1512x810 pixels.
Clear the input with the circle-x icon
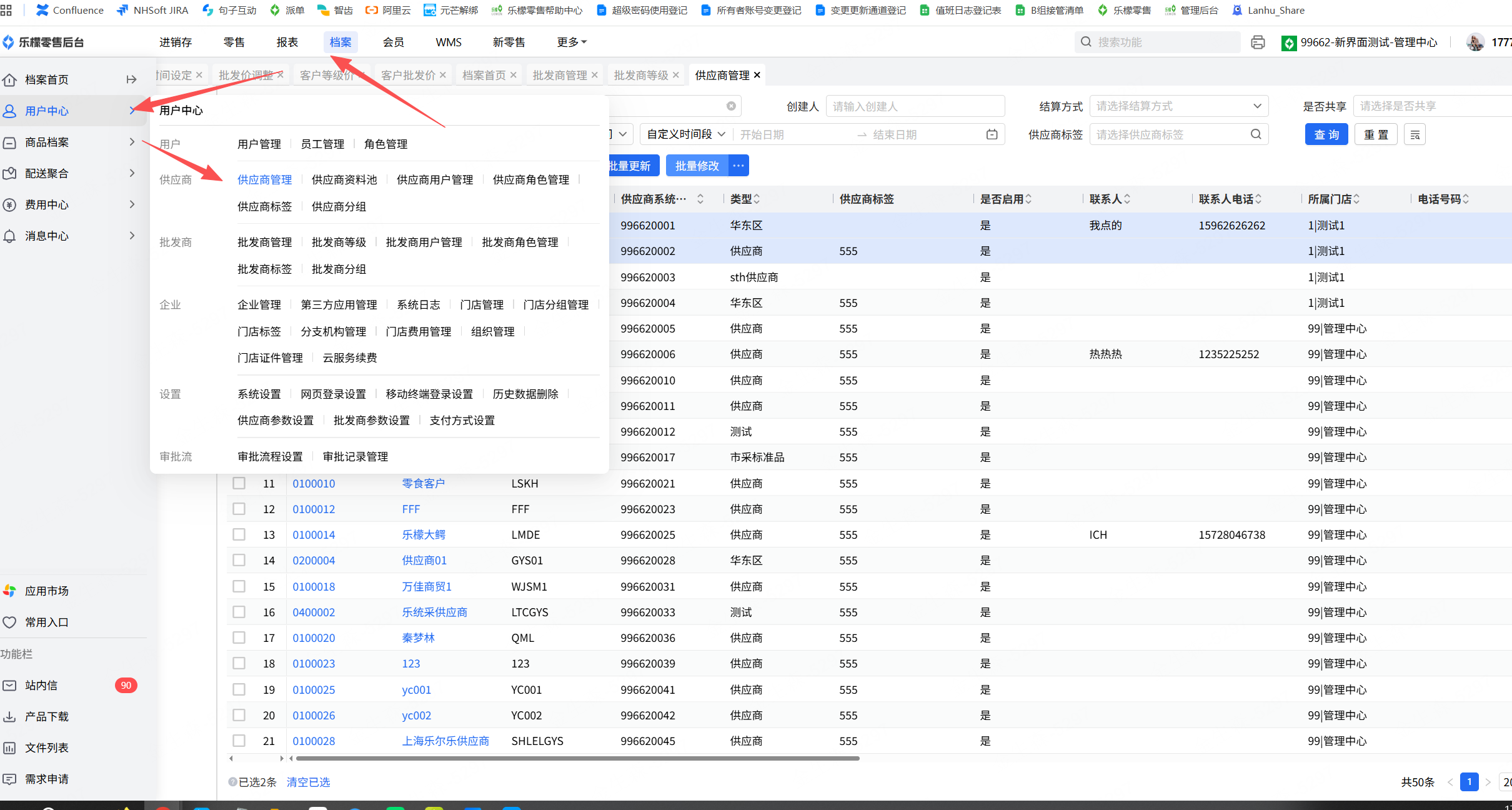731,106
